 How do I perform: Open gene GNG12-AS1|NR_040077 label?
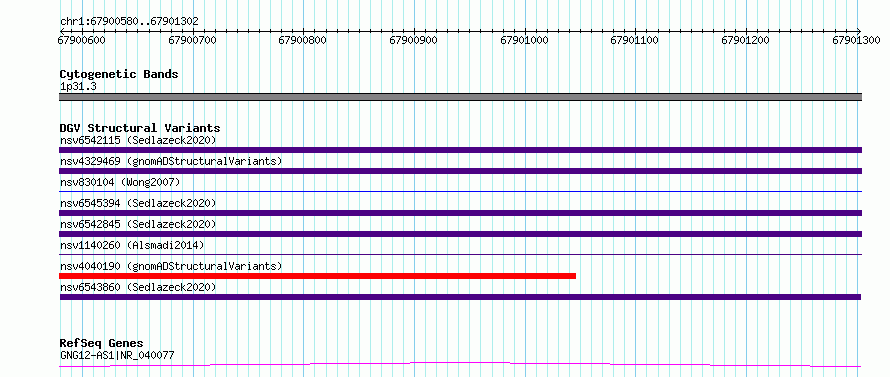tap(117, 356)
